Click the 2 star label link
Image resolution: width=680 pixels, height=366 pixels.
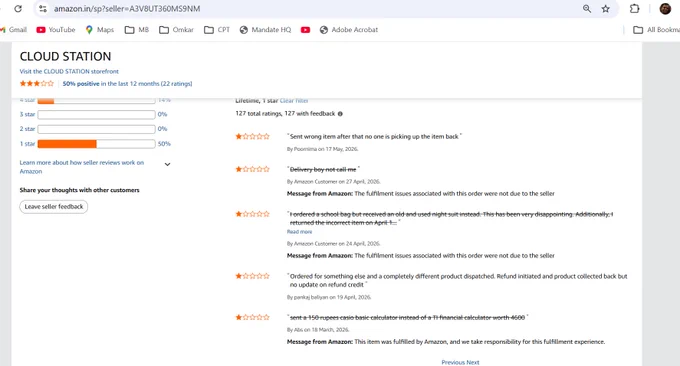(27, 129)
